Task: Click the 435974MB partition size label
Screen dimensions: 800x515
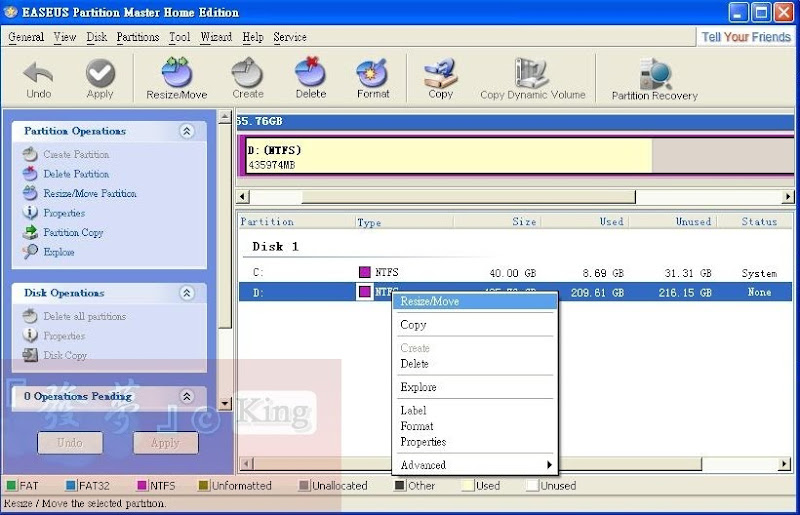Action: pos(271,165)
